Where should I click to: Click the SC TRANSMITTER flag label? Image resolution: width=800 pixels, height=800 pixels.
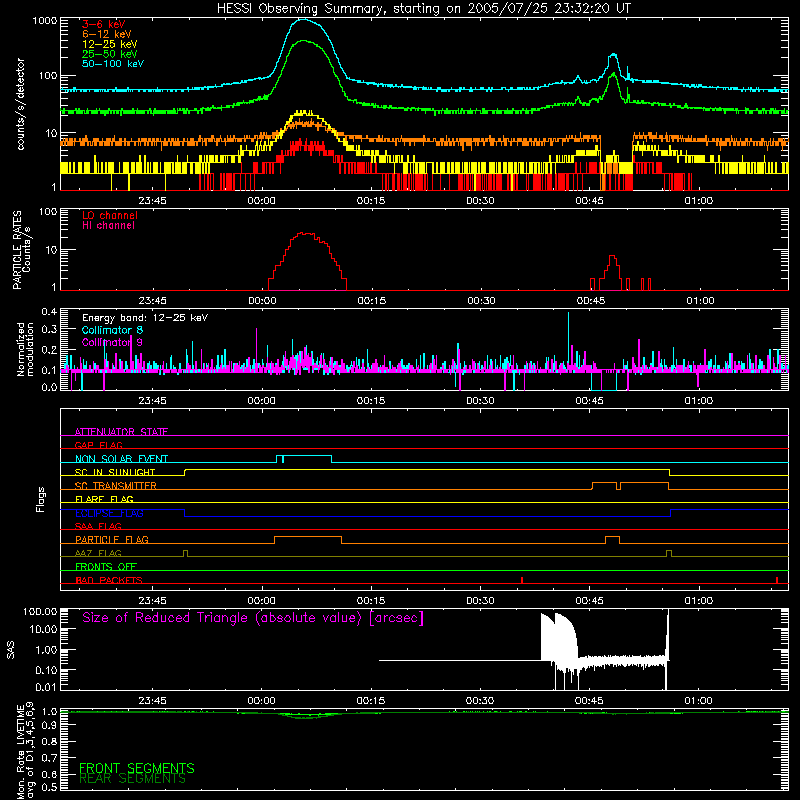pos(116,486)
